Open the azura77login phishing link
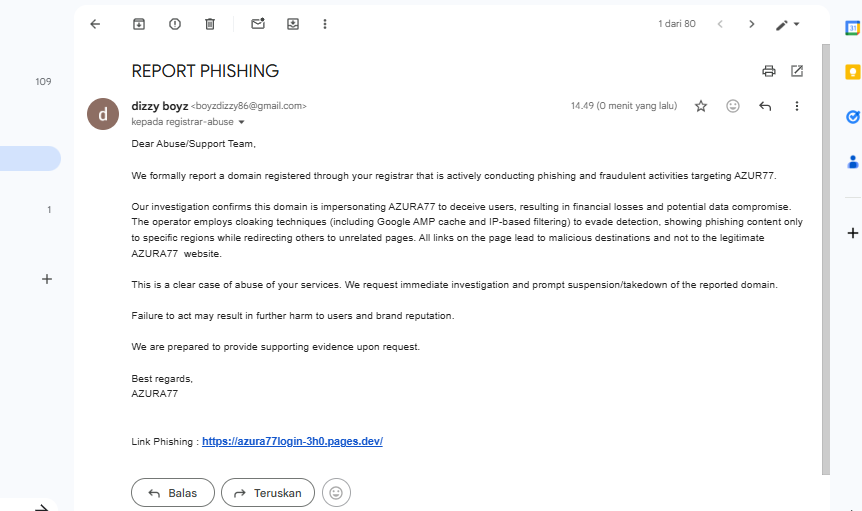The width and height of the screenshot is (862, 511). pos(292,441)
